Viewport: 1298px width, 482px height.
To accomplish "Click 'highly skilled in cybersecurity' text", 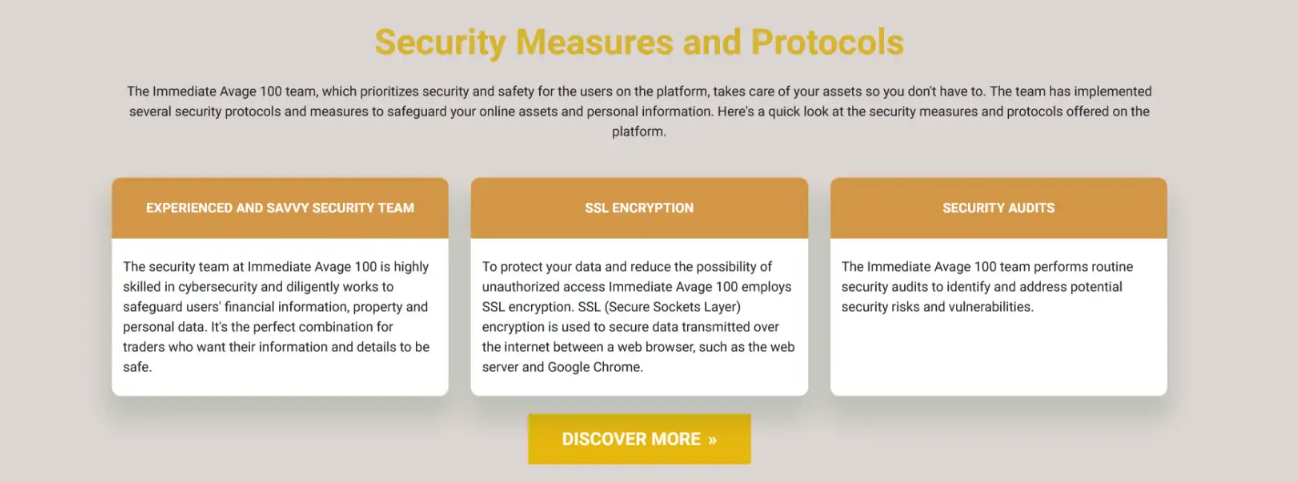I will coord(275,277).
